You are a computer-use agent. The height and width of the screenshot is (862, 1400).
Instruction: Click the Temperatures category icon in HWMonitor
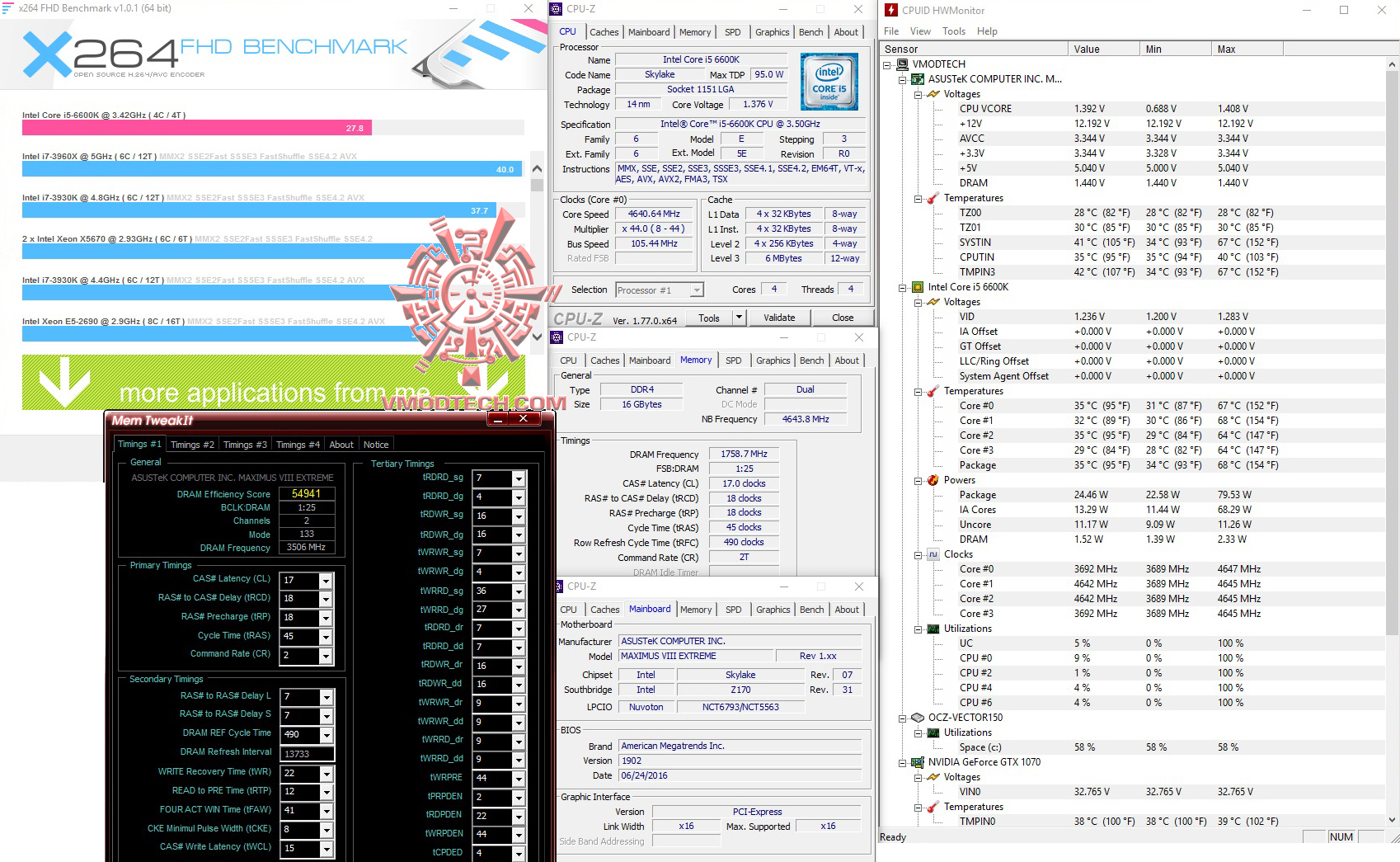933,198
